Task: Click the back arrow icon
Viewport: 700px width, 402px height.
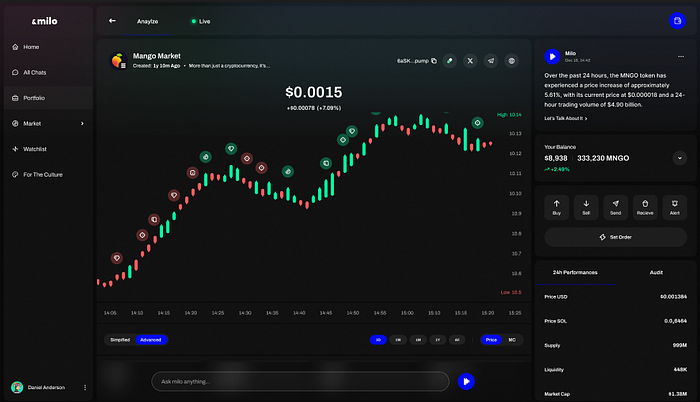Action: [112, 20]
